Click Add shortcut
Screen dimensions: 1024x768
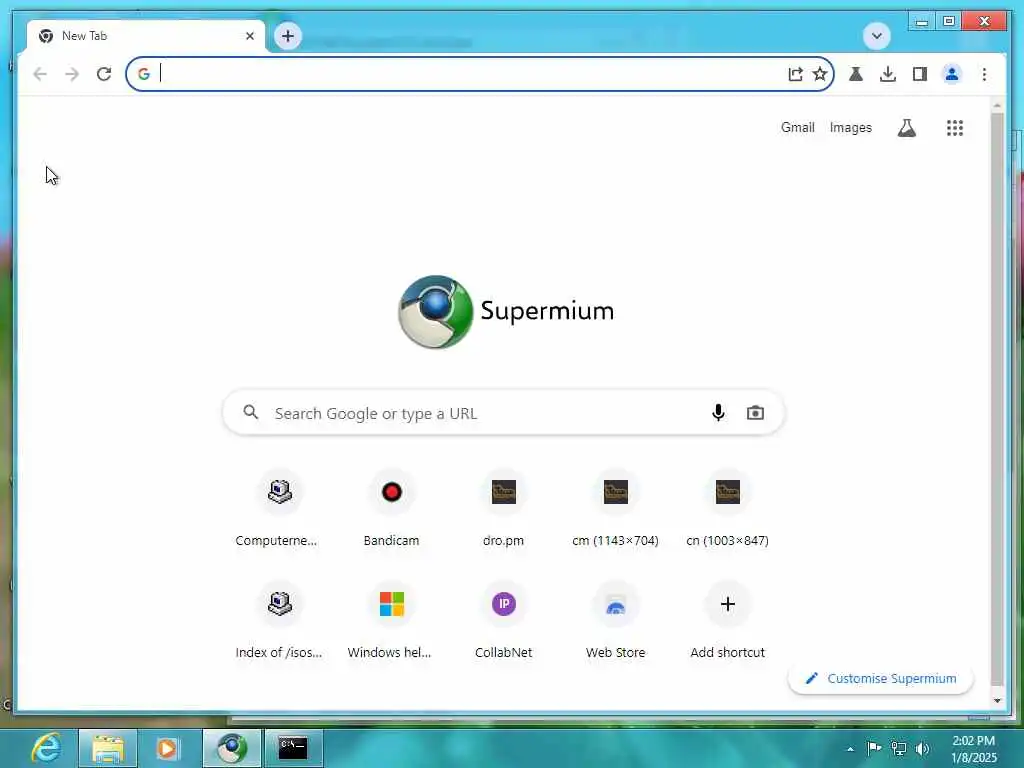click(728, 621)
